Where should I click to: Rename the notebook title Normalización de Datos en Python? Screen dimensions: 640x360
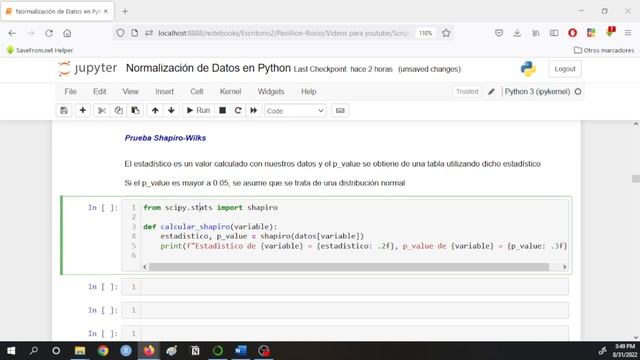[x=208, y=68]
